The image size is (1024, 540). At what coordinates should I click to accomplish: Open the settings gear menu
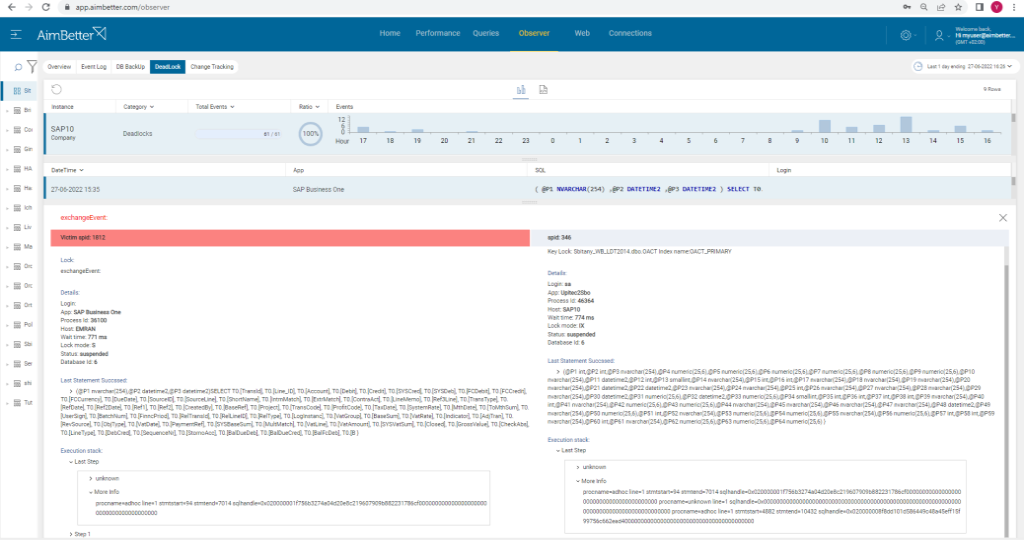click(x=906, y=35)
